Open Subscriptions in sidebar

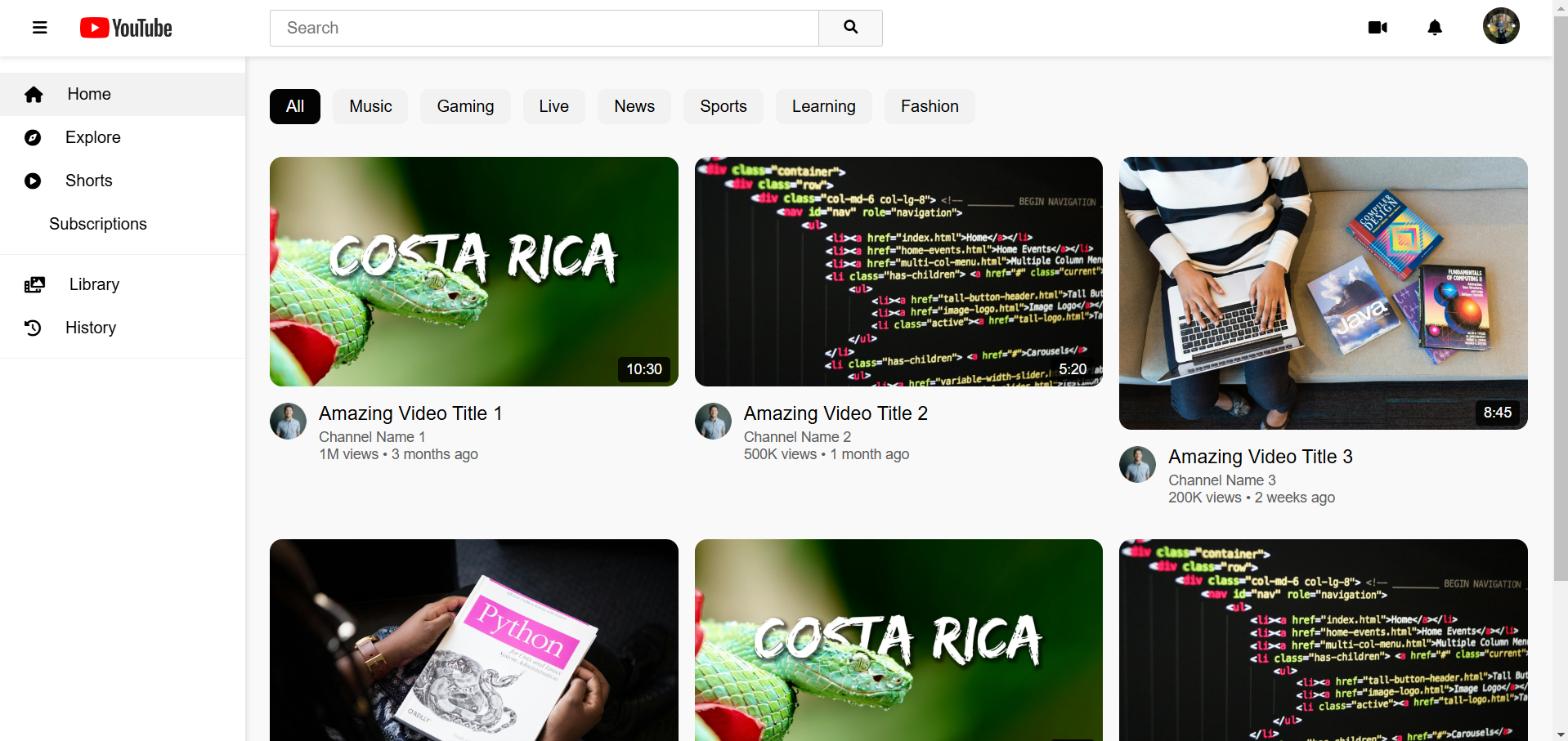click(x=123, y=224)
